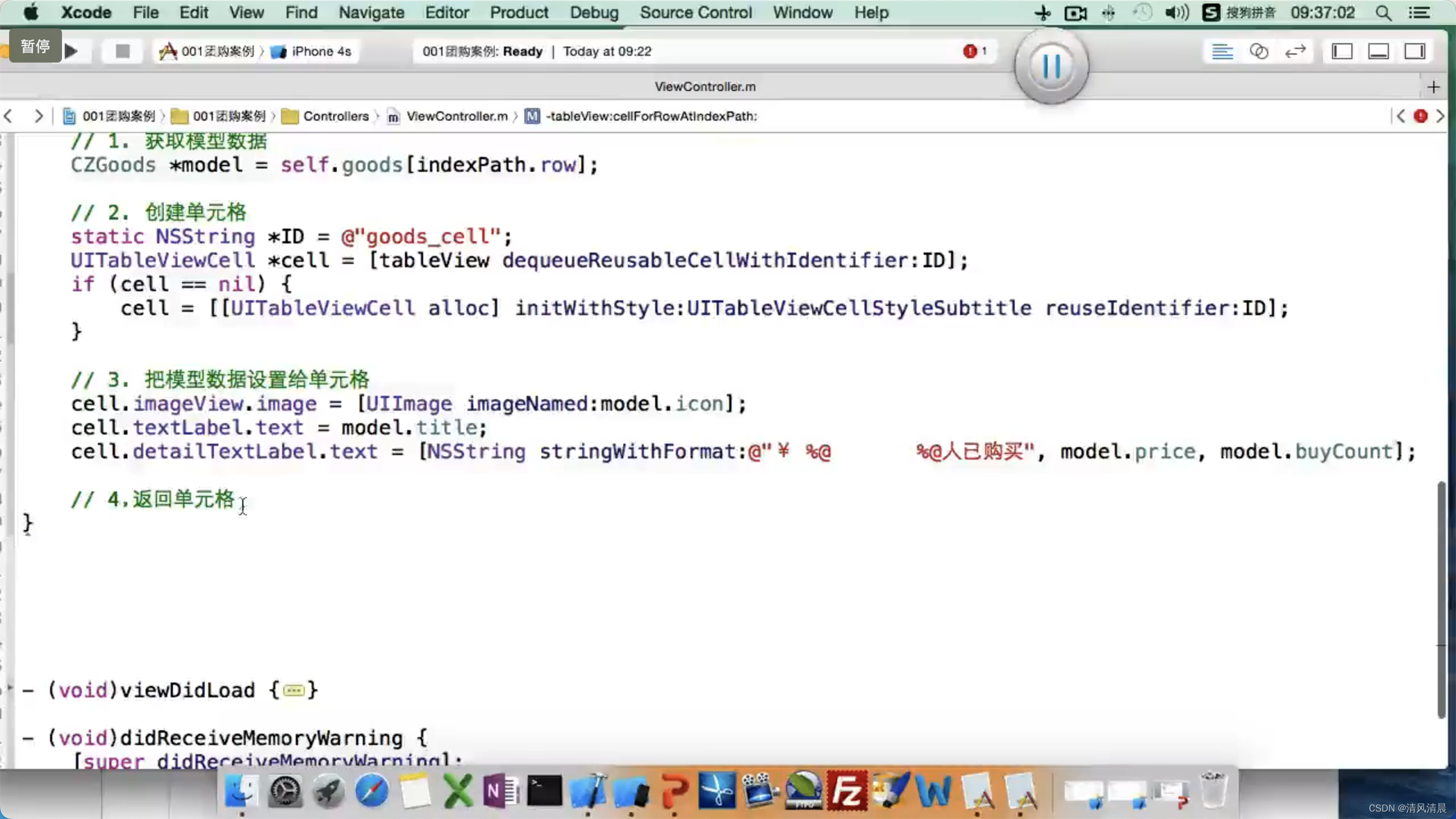1456x819 pixels.
Task: Toggle the right Utilities panel
Action: [x=1414, y=52]
